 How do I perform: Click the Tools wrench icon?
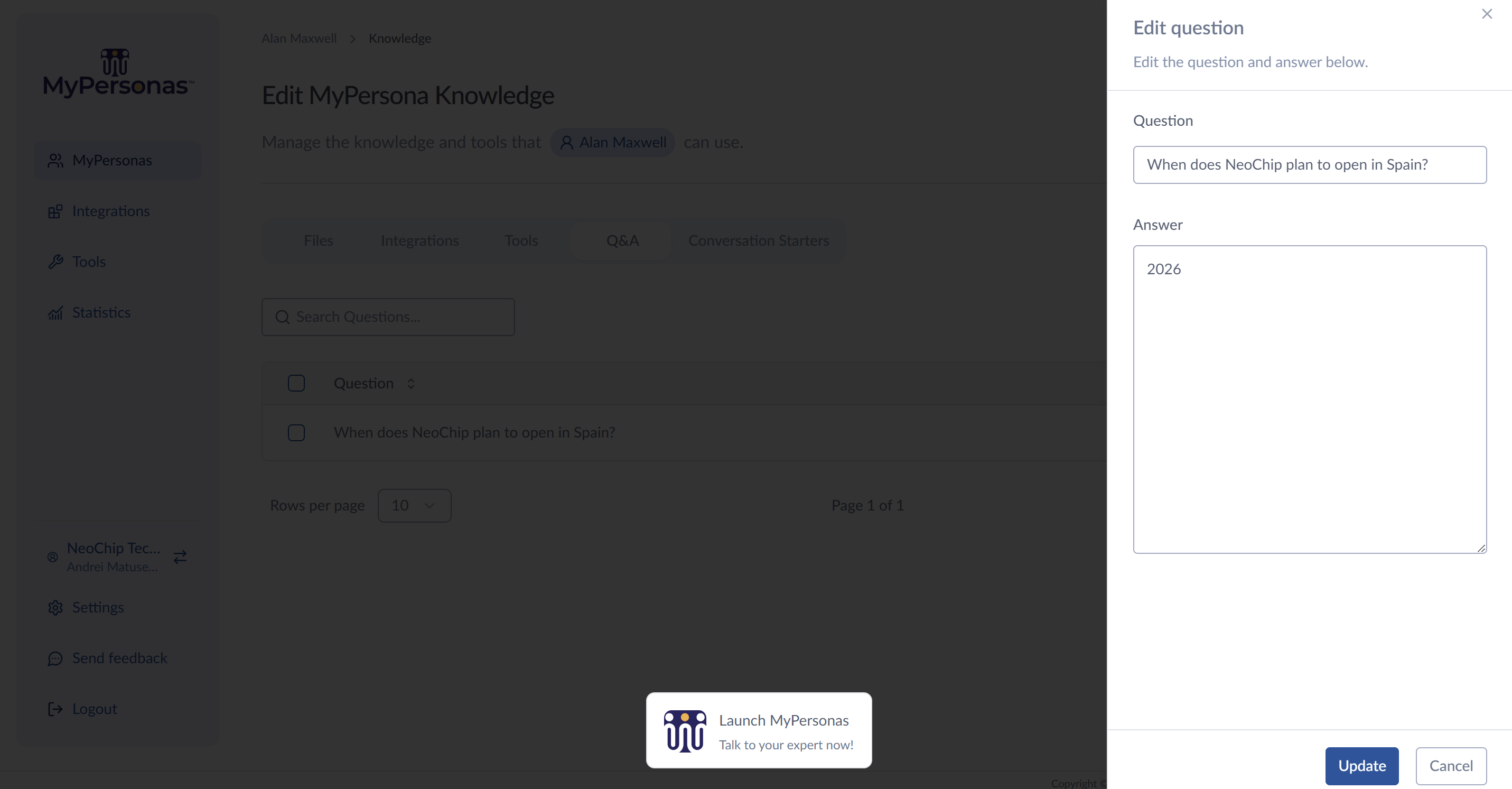pos(55,262)
